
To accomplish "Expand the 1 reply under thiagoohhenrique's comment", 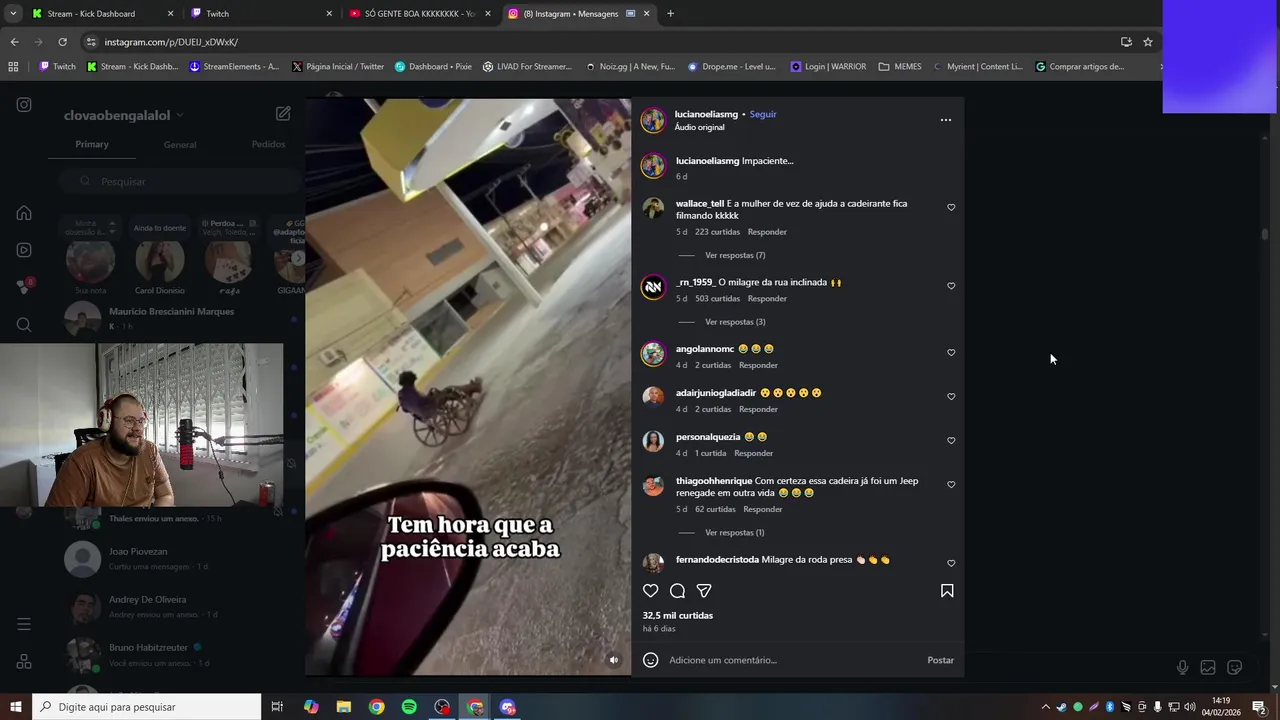I will [734, 533].
